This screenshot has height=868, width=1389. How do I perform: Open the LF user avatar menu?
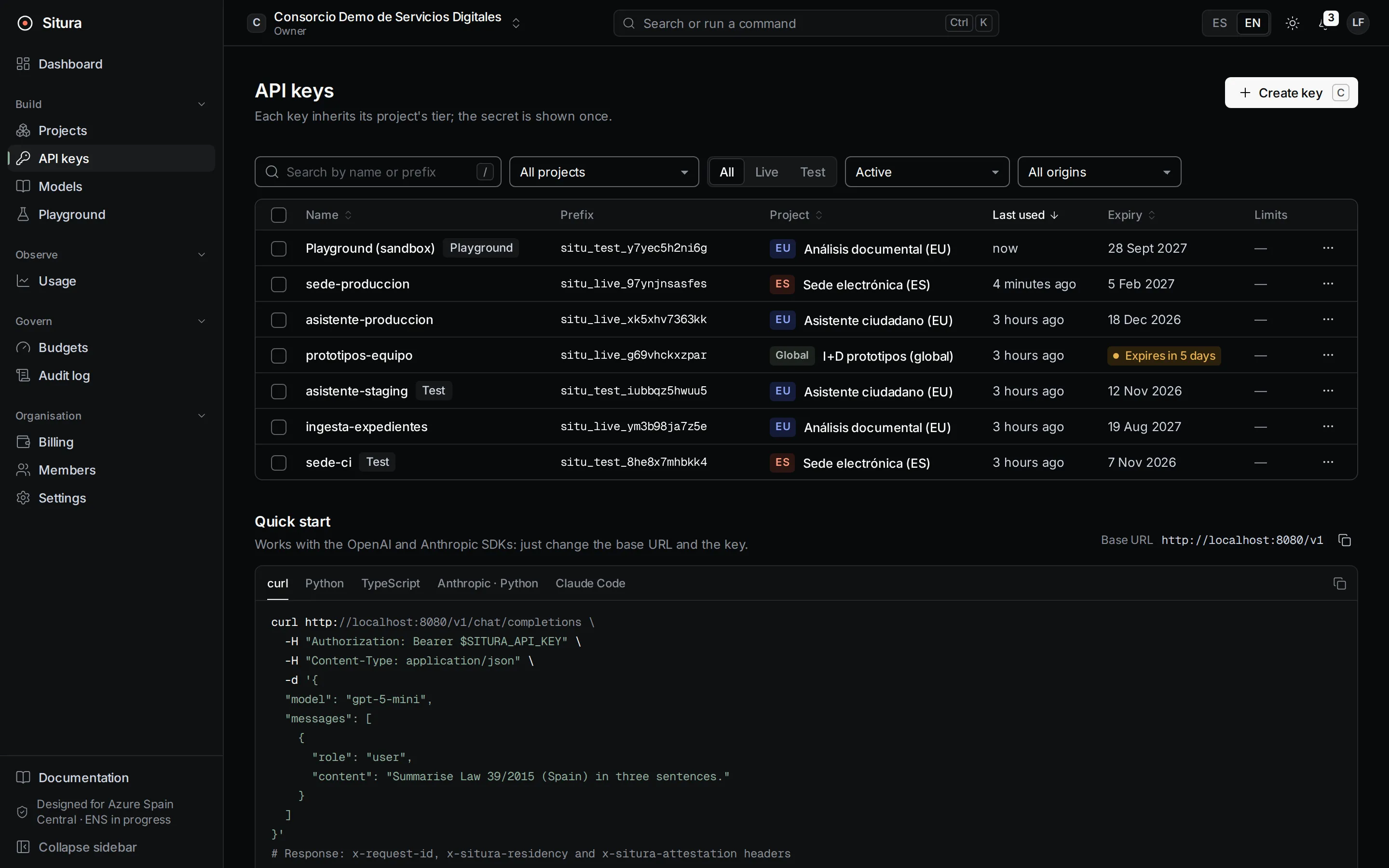click(x=1358, y=23)
